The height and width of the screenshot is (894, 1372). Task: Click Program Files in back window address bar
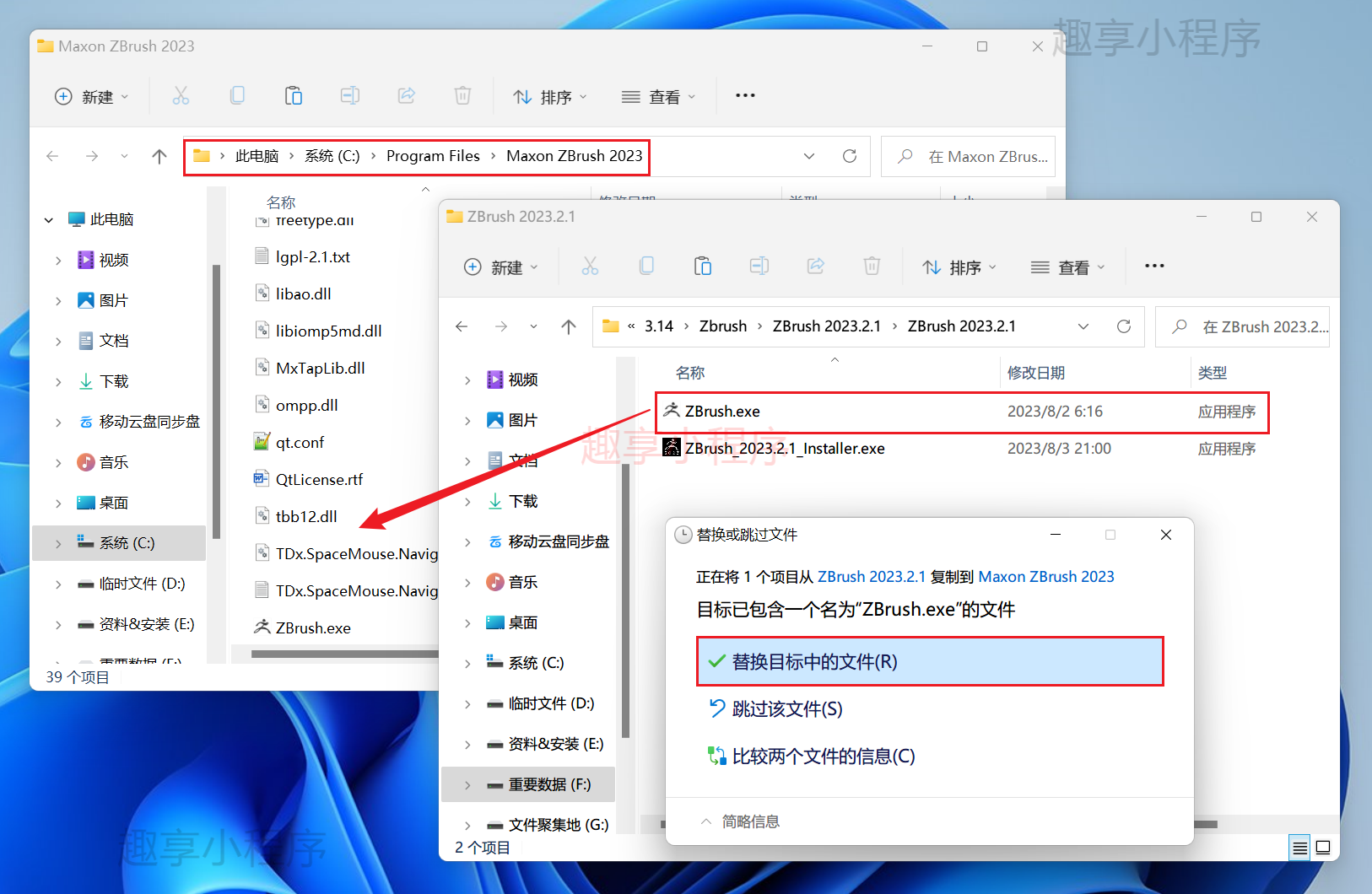point(433,156)
